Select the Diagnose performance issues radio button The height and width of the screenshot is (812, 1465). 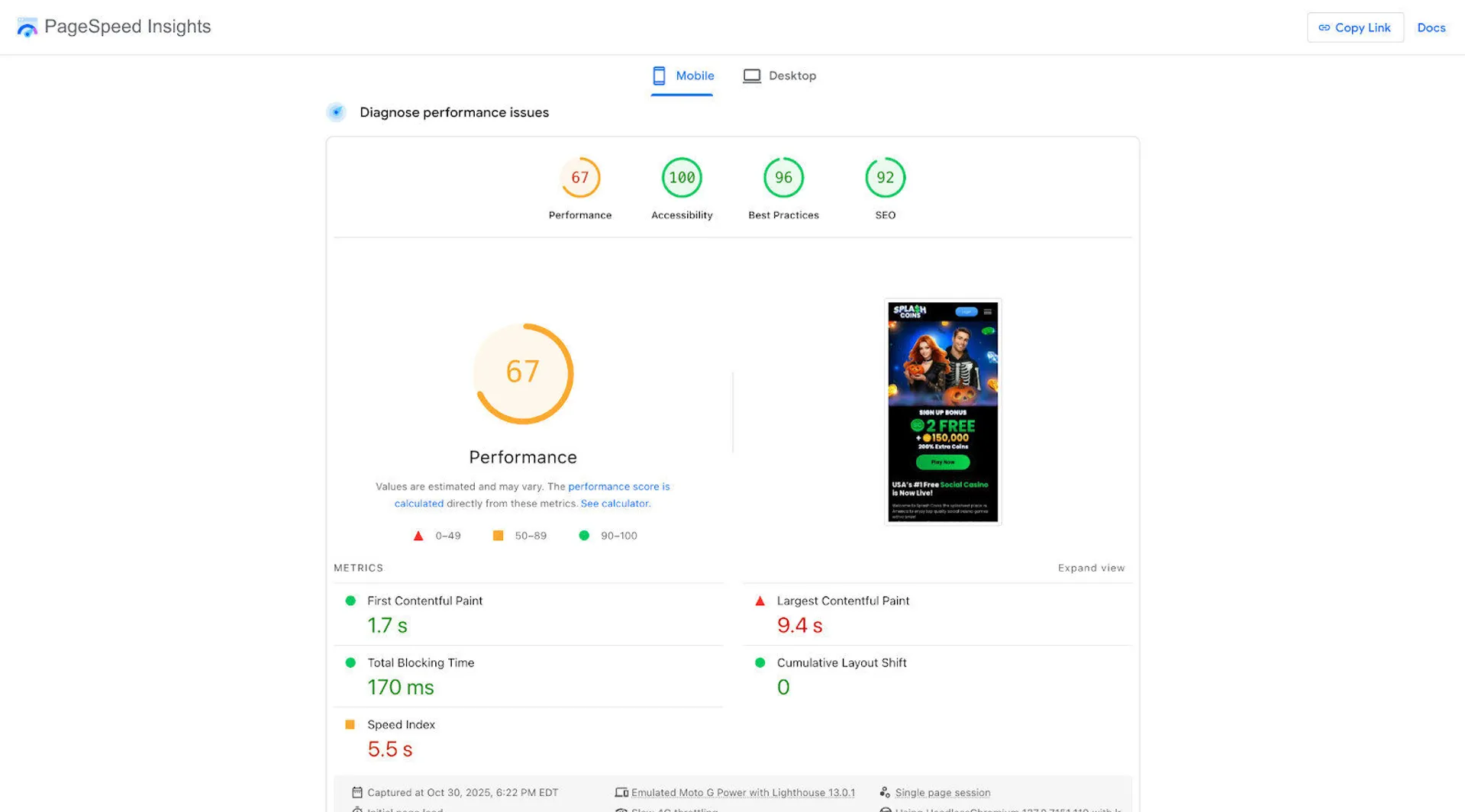click(336, 112)
